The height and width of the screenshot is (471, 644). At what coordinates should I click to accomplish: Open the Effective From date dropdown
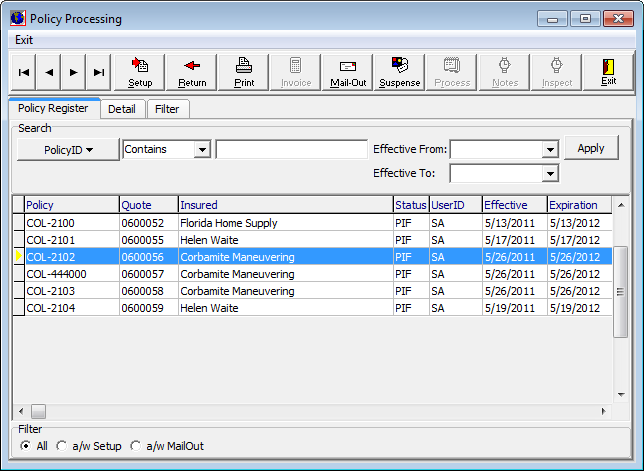549,149
